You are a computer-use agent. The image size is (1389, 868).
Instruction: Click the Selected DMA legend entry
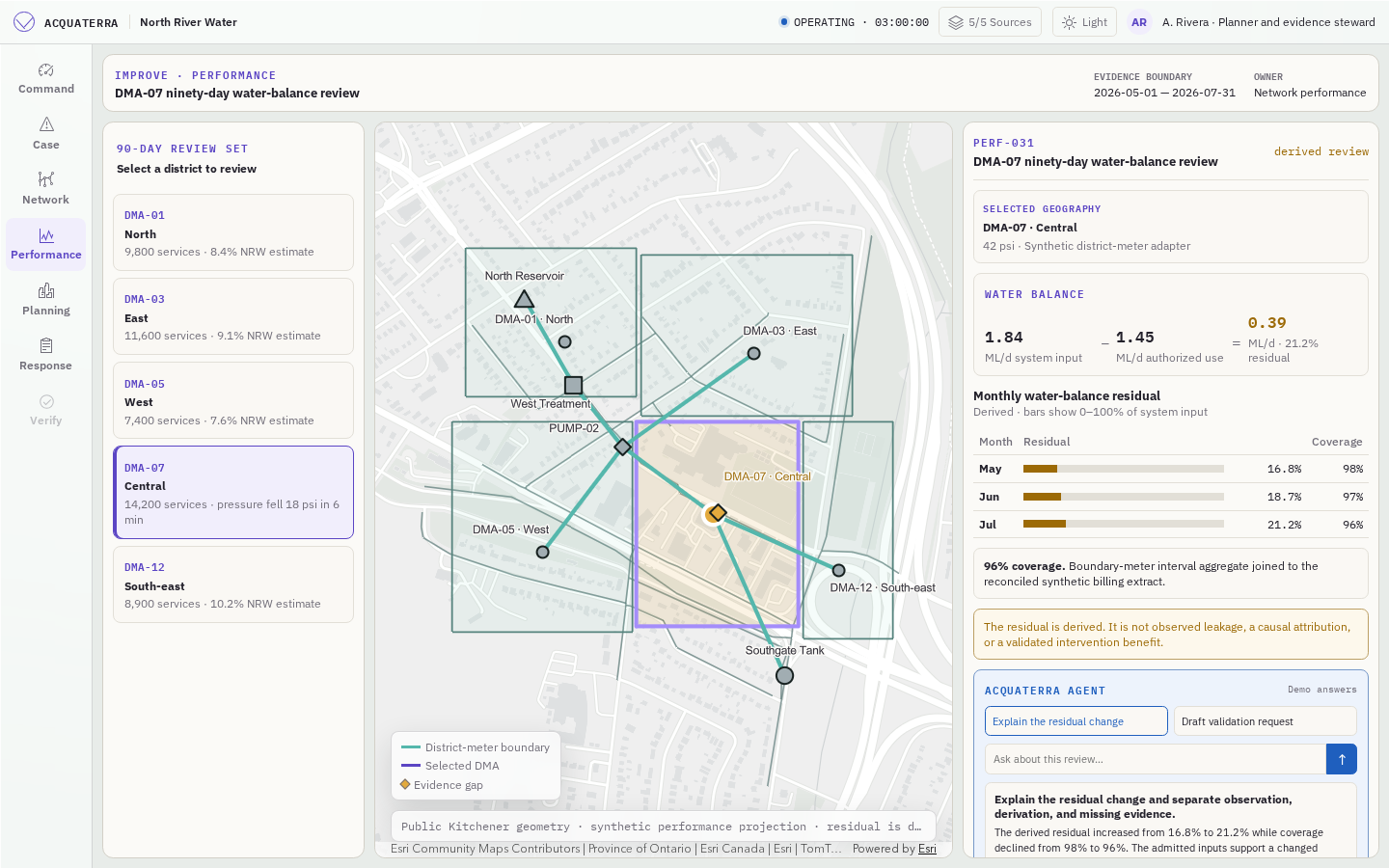click(450, 766)
